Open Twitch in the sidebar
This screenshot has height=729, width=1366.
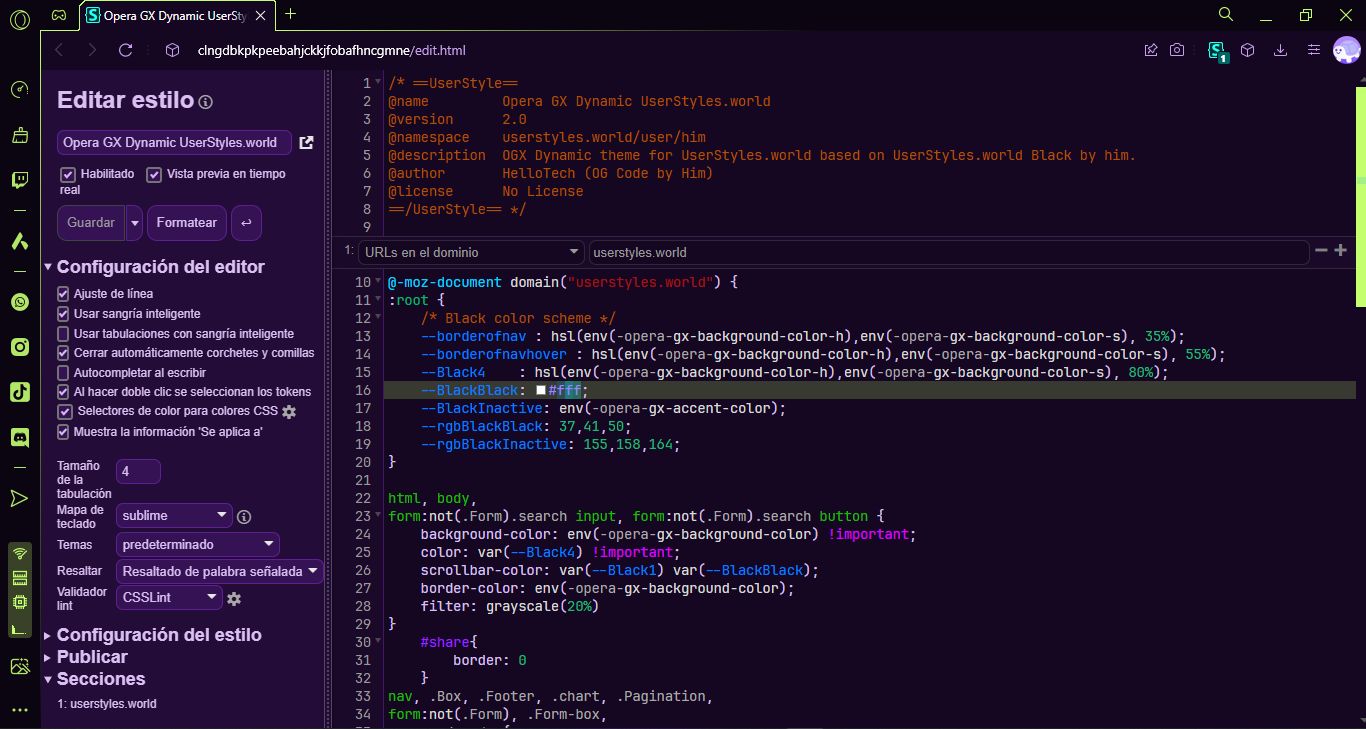pyautogui.click(x=20, y=180)
